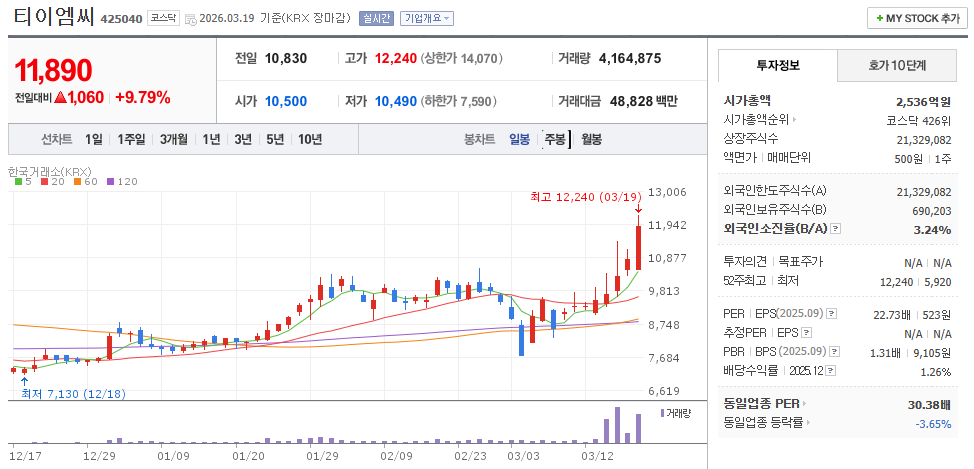Select the 5년 line chart period

click(275, 139)
